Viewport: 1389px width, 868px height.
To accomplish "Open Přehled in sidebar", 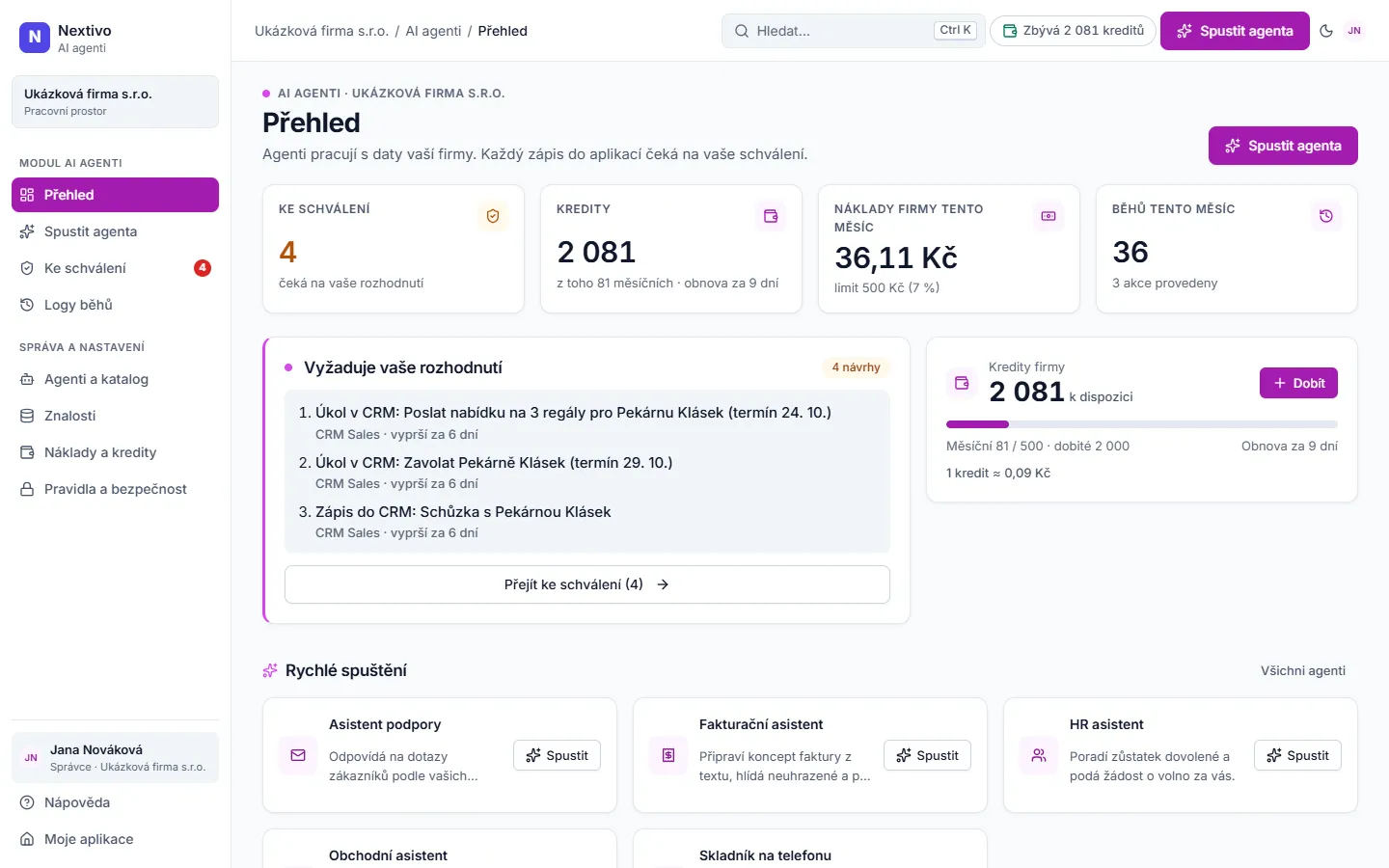I will pos(115,195).
